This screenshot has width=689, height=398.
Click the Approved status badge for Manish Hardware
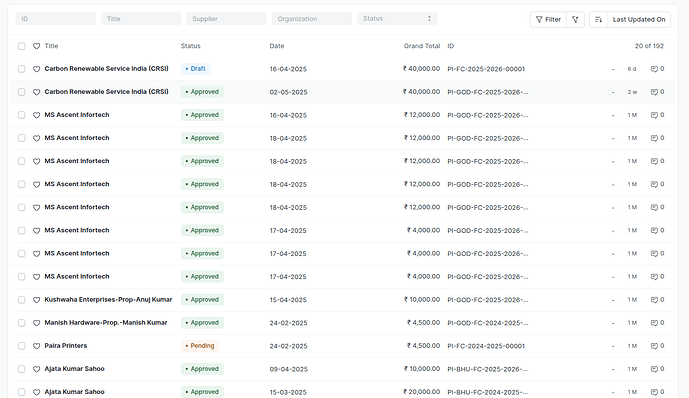point(202,323)
